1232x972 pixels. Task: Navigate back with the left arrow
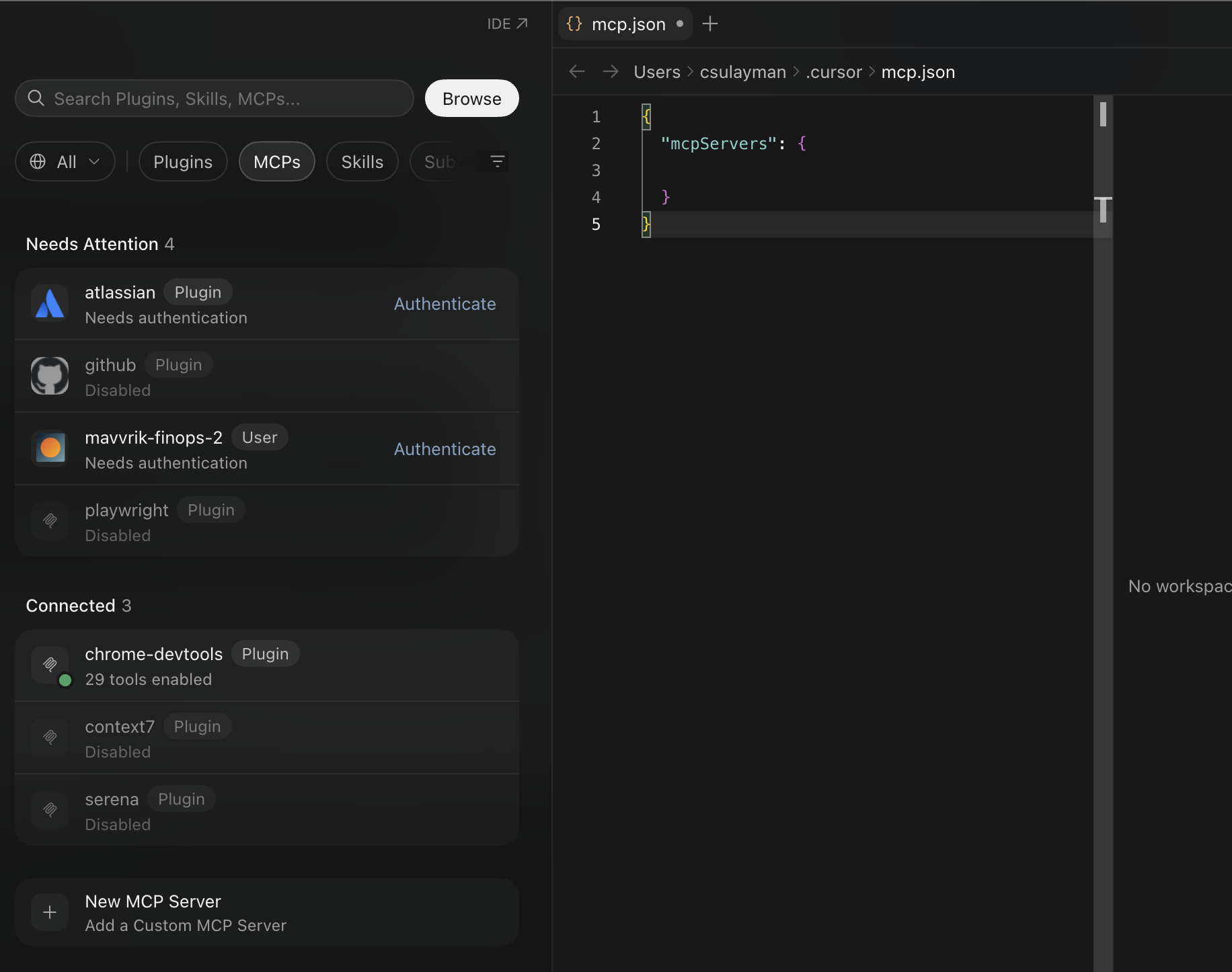(577, 71)
